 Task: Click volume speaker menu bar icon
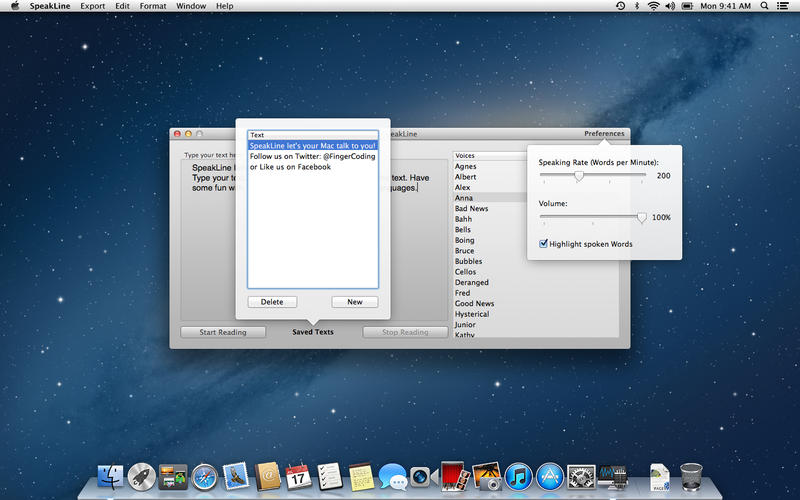670,6
